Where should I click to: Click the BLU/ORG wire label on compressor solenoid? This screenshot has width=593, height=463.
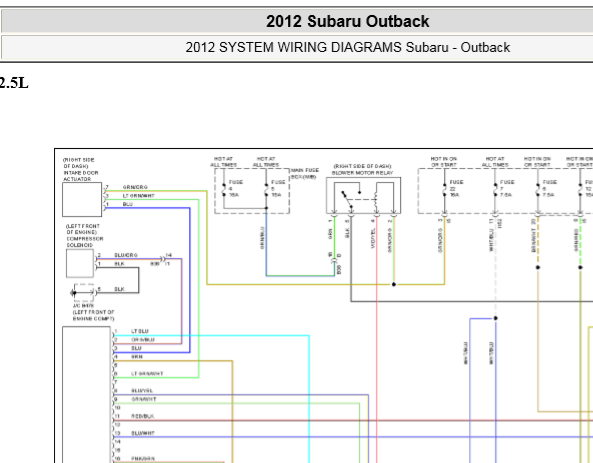[126, 255]
